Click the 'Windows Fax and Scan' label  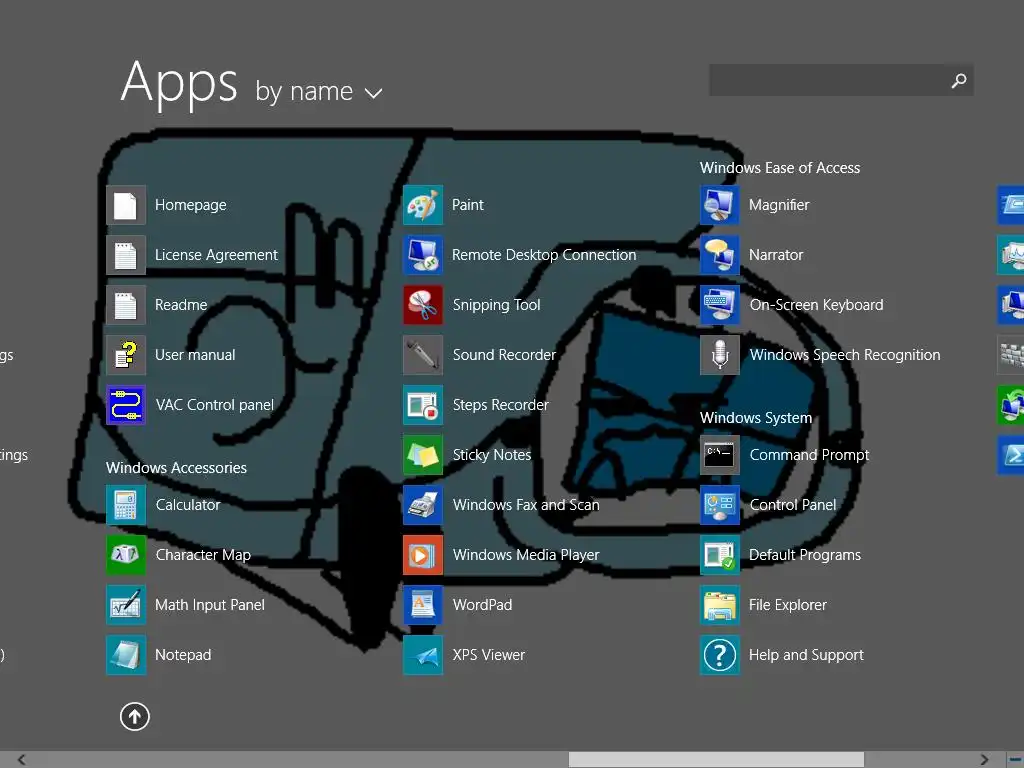(526, 505)
